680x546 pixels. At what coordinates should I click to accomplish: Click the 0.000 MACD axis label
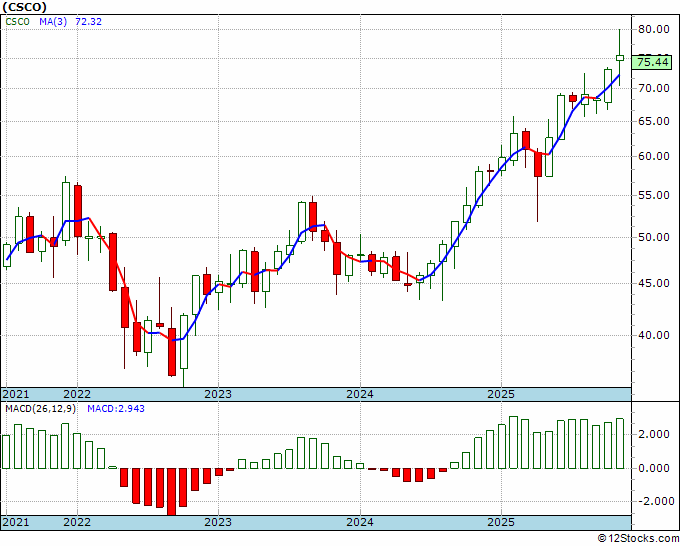tap(655, 468)
